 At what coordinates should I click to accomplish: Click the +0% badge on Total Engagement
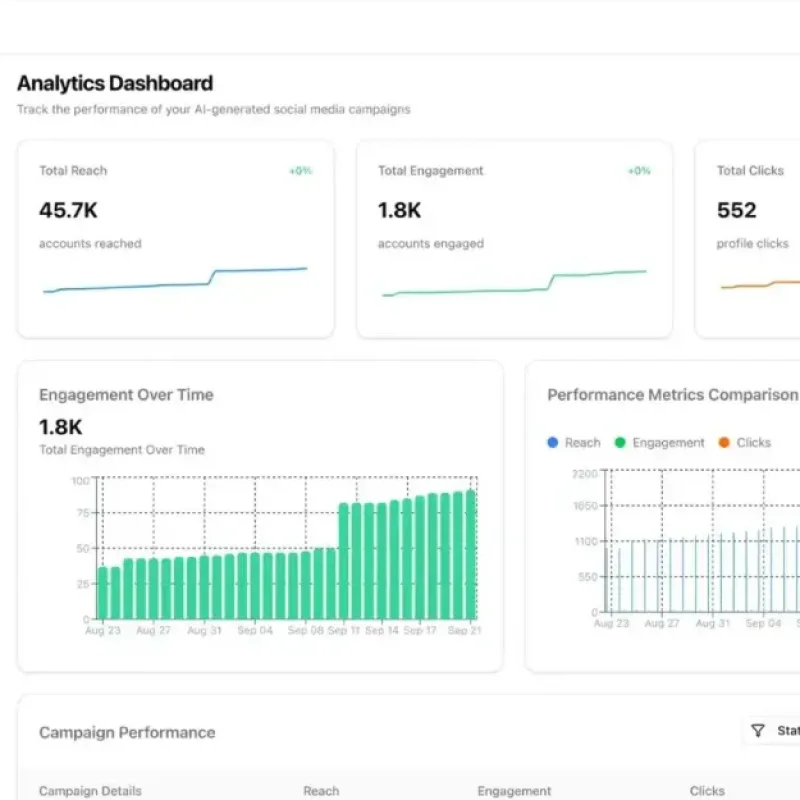click(639, 170)
